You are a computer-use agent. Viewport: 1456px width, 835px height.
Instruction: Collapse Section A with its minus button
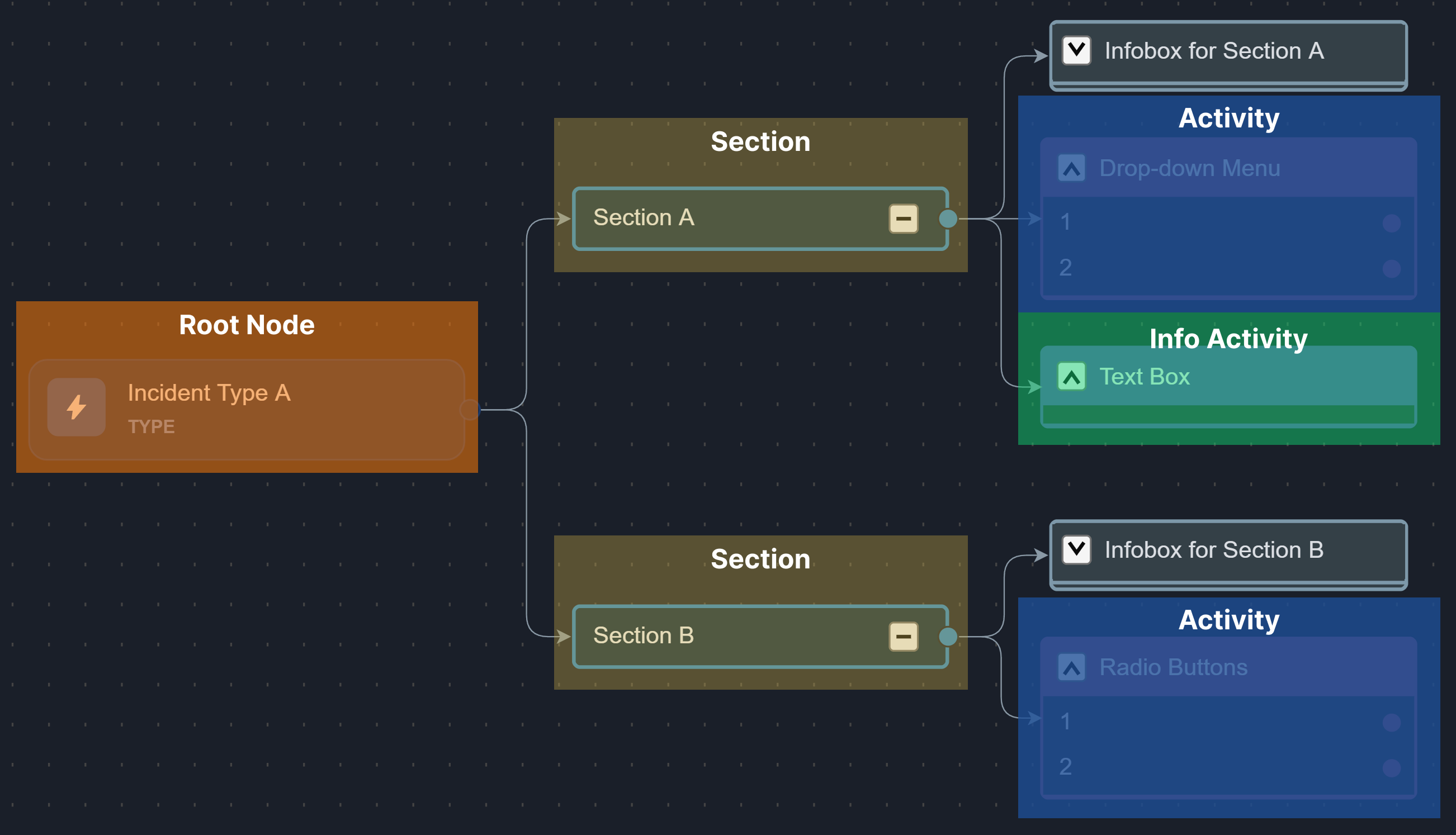coord(904,219)
